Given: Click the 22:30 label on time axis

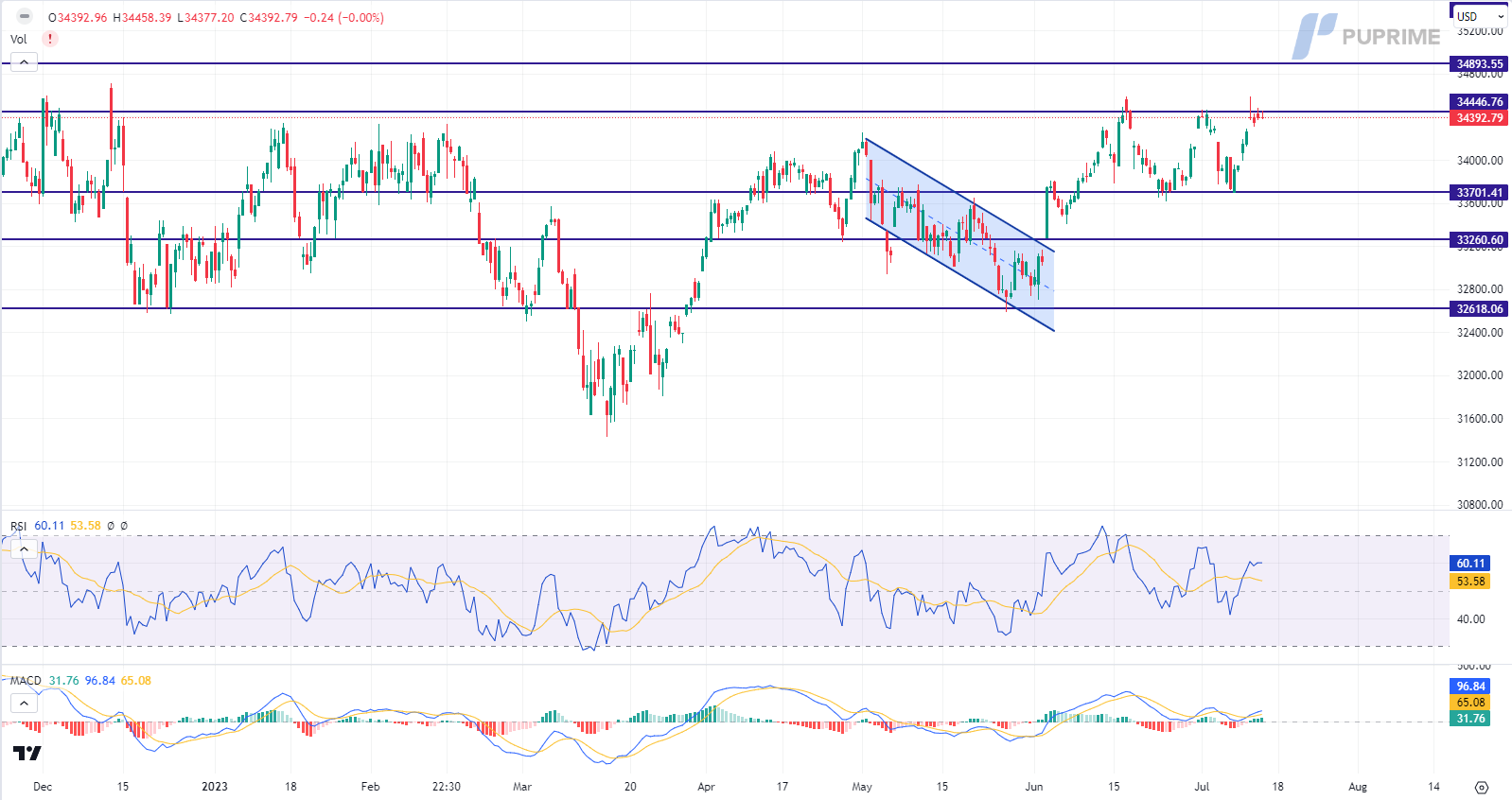Looking at the screenshot, I should coord(447,787).
